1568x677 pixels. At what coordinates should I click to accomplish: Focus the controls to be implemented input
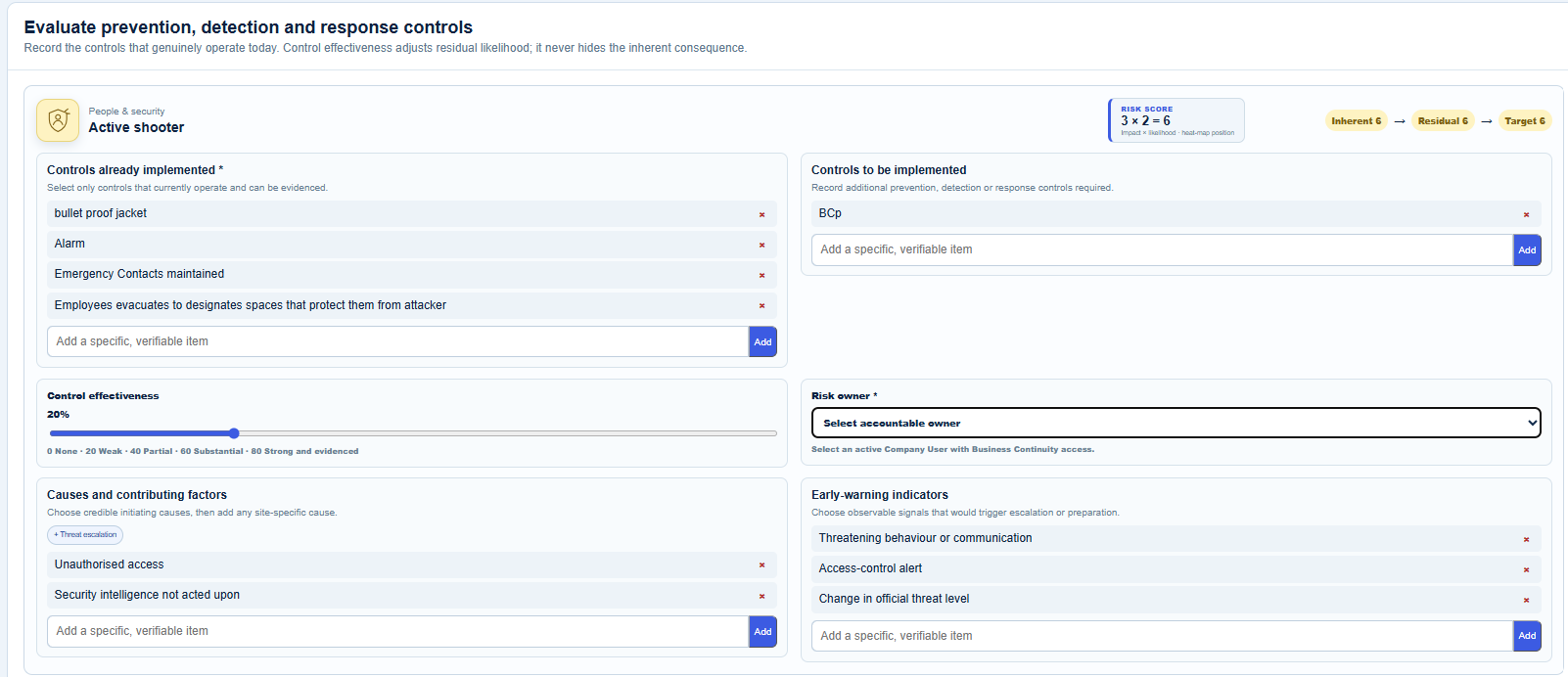[1162, 249]
